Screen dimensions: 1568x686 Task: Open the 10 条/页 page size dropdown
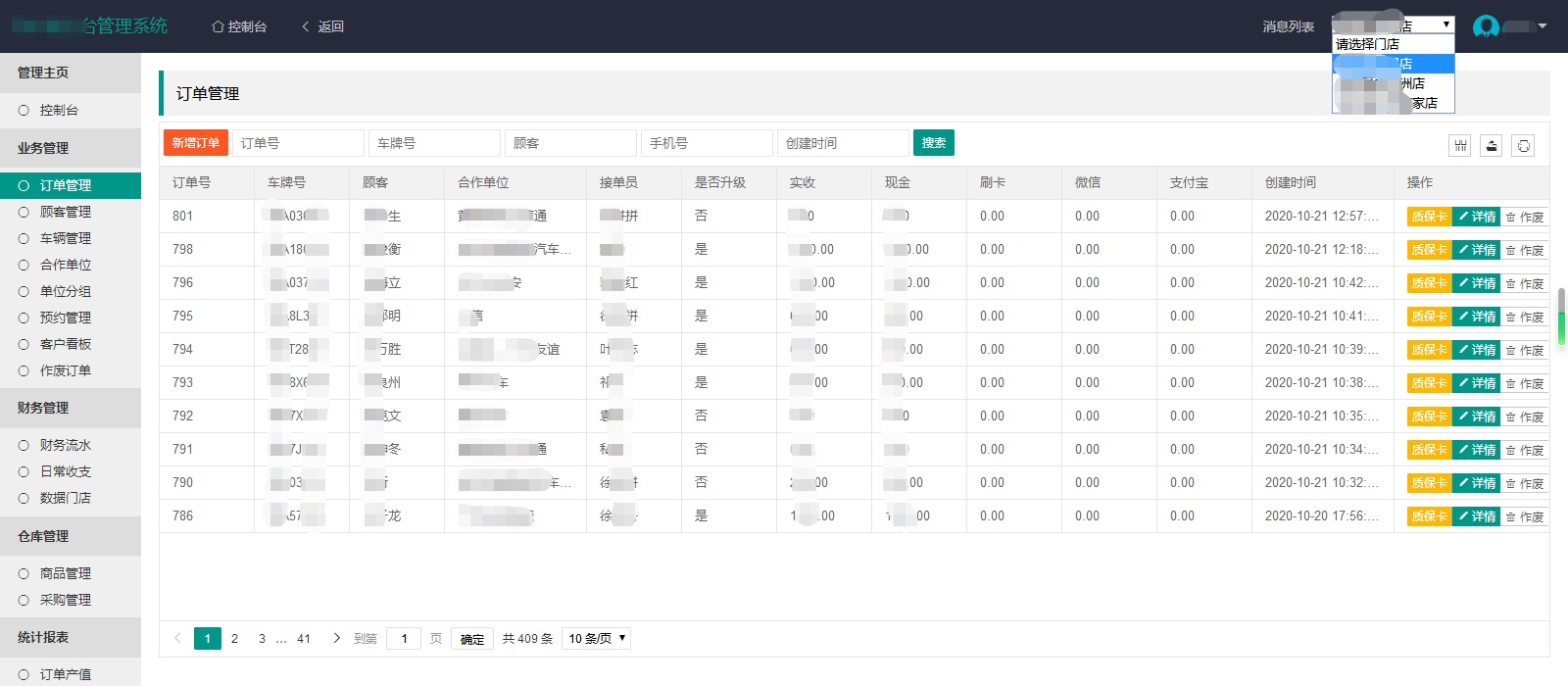coord(597,638)
